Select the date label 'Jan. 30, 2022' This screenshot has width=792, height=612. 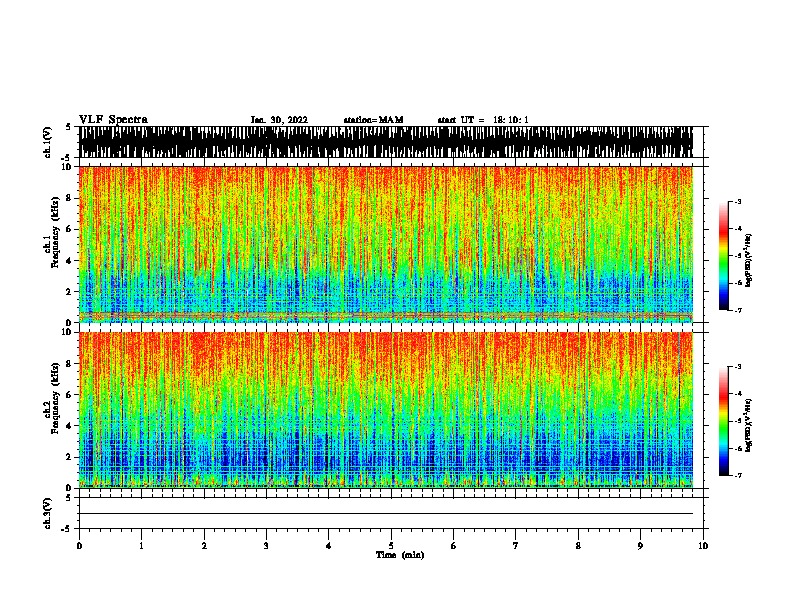[279, 120]
